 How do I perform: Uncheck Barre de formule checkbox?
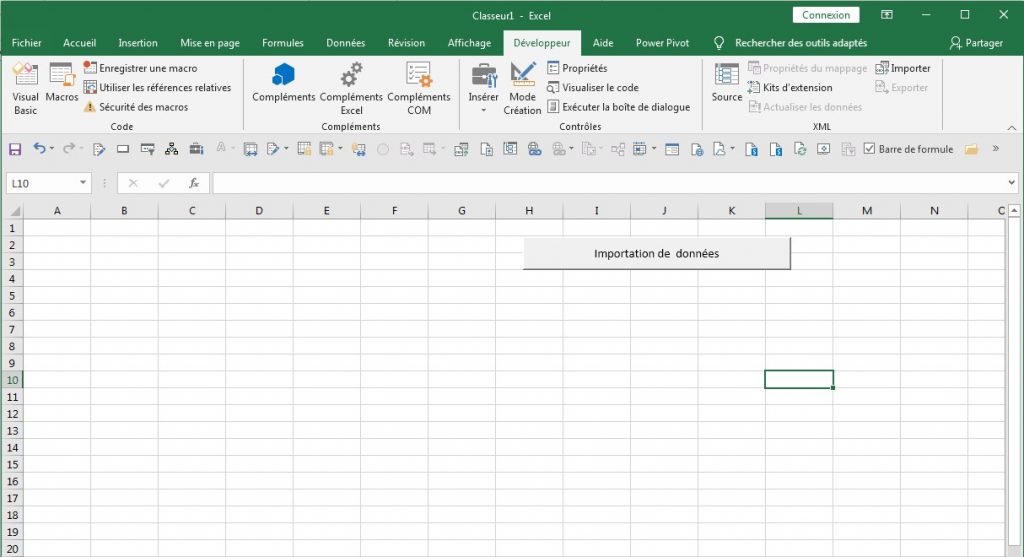pos(869,149)
